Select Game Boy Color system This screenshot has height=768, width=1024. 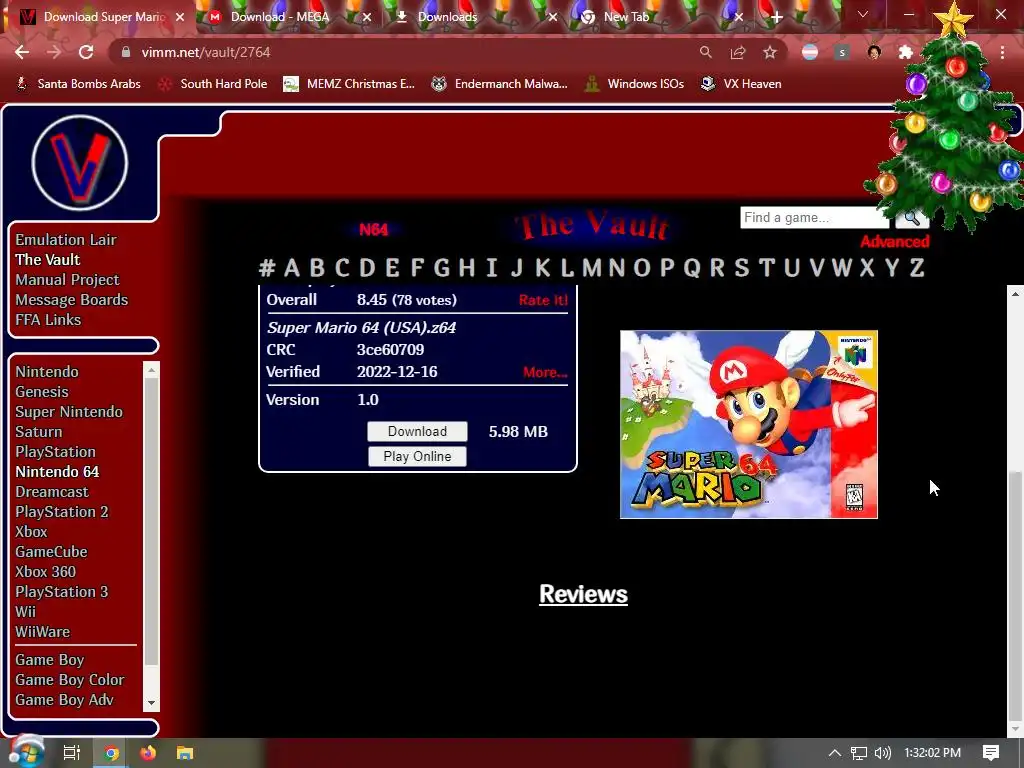click(70, 680)
